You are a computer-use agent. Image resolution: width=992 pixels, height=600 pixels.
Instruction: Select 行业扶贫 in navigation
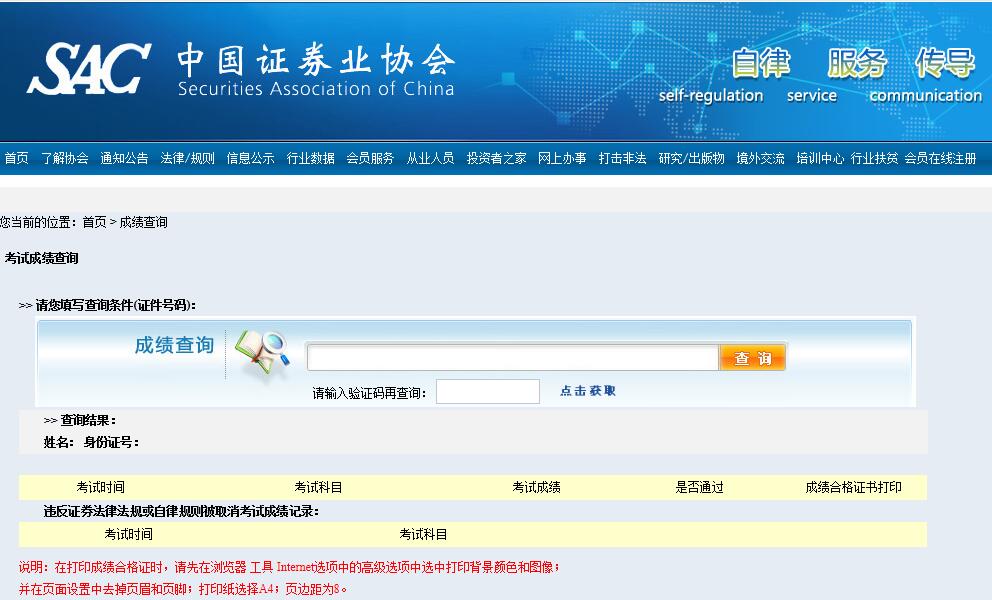(874, 158)
